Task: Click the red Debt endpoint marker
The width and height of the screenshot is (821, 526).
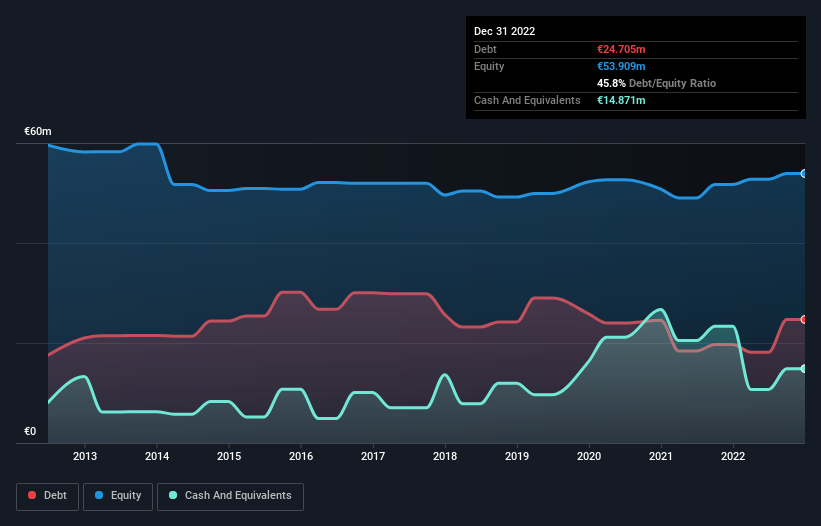Action: pyautogui.click(x=804, y=319)
